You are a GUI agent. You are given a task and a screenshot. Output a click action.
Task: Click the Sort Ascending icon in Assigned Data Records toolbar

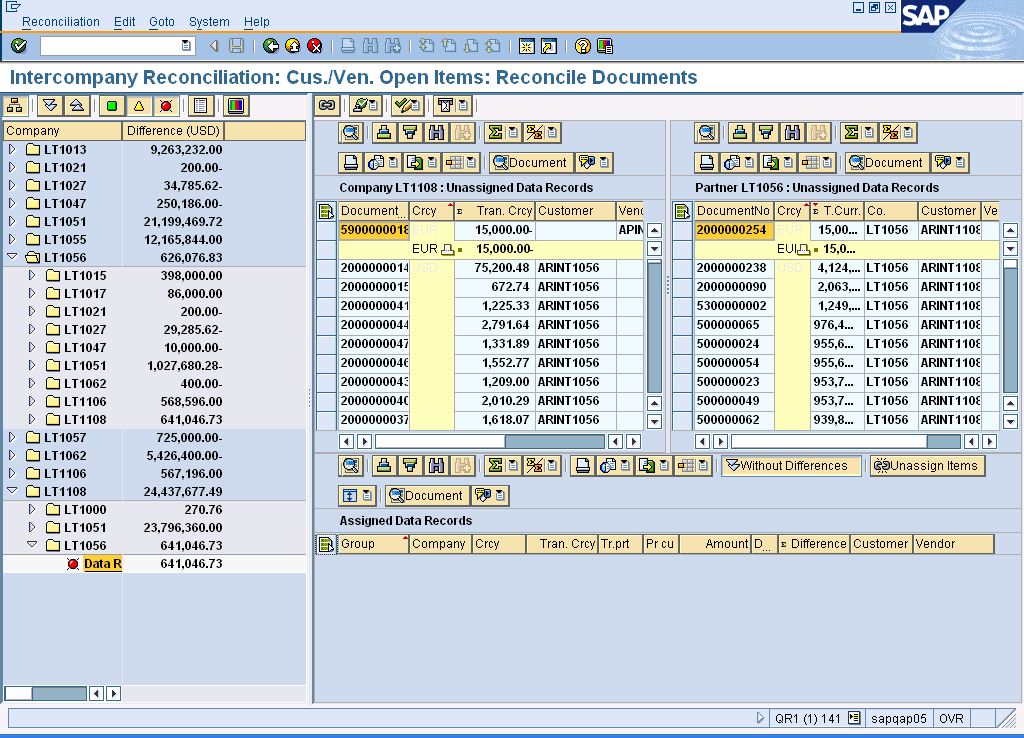(x=384, y=466)
